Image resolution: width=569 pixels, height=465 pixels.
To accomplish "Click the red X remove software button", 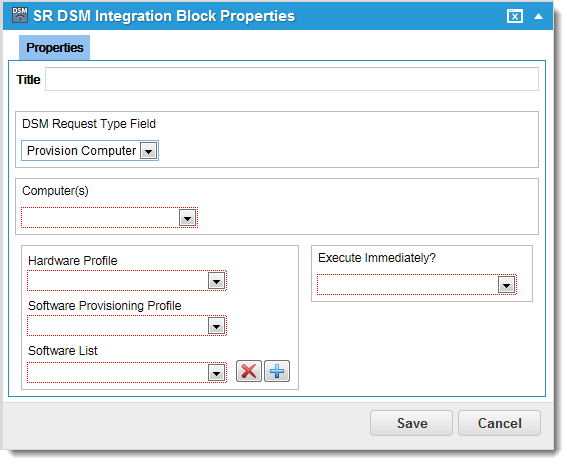I will coord(249,371).
